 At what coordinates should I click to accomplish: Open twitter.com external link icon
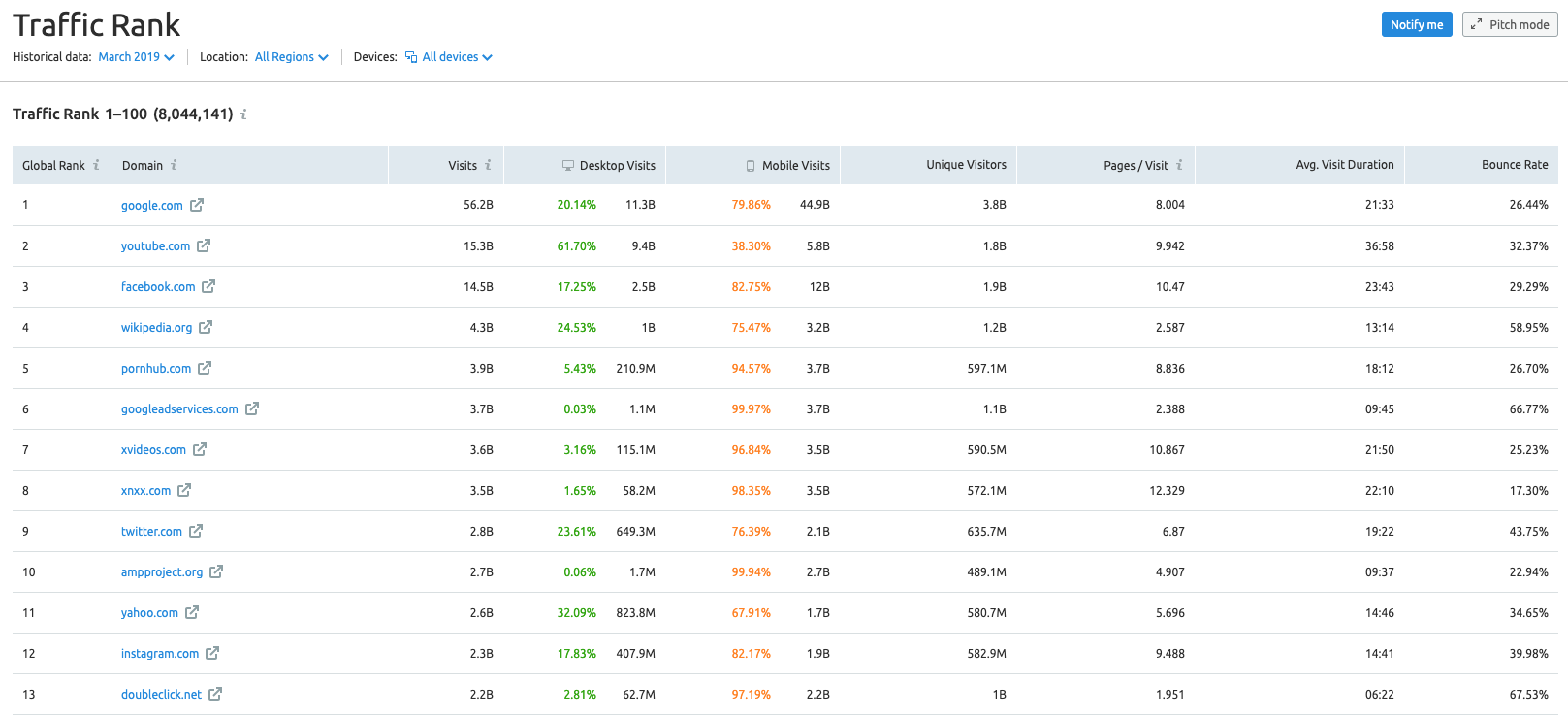[196, 531]
